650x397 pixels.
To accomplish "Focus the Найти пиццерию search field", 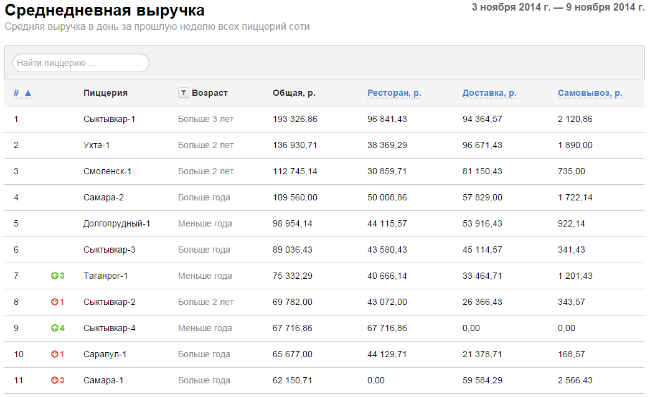I will point(81,63).
